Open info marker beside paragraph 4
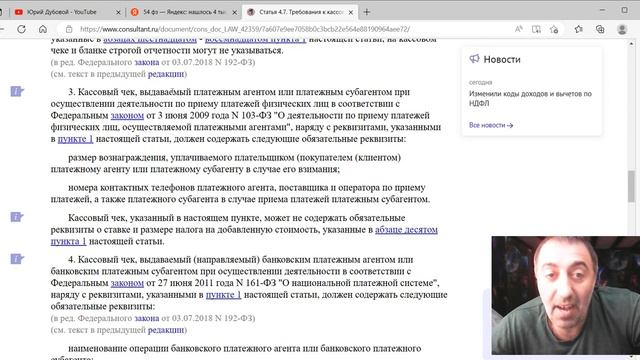Viewport: 640px width, 360px height. (x=17, y=259)
